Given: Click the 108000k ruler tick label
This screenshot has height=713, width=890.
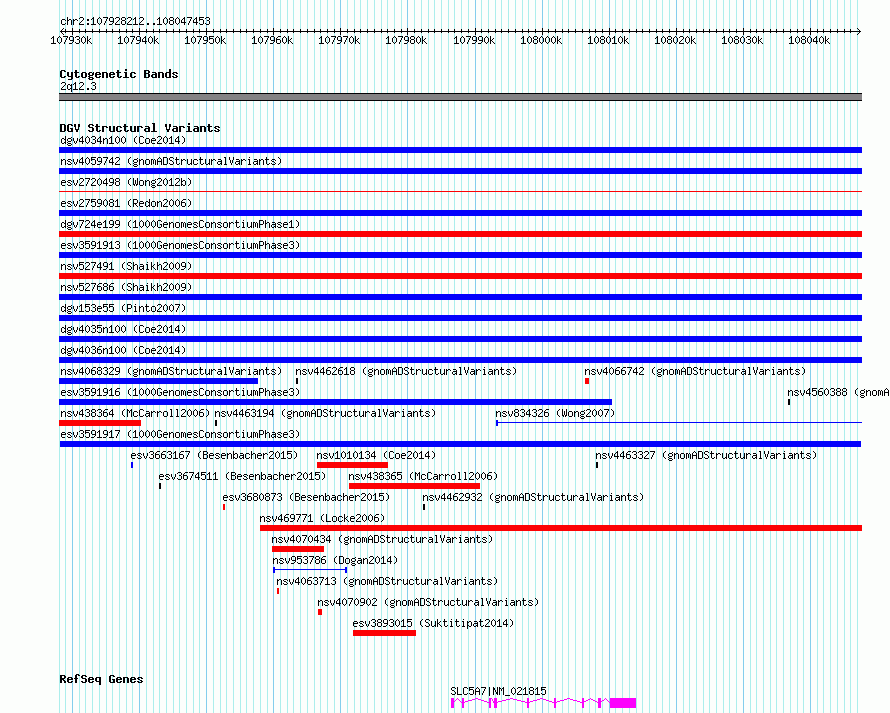Looking at the screenshot, I should [541, 40].
